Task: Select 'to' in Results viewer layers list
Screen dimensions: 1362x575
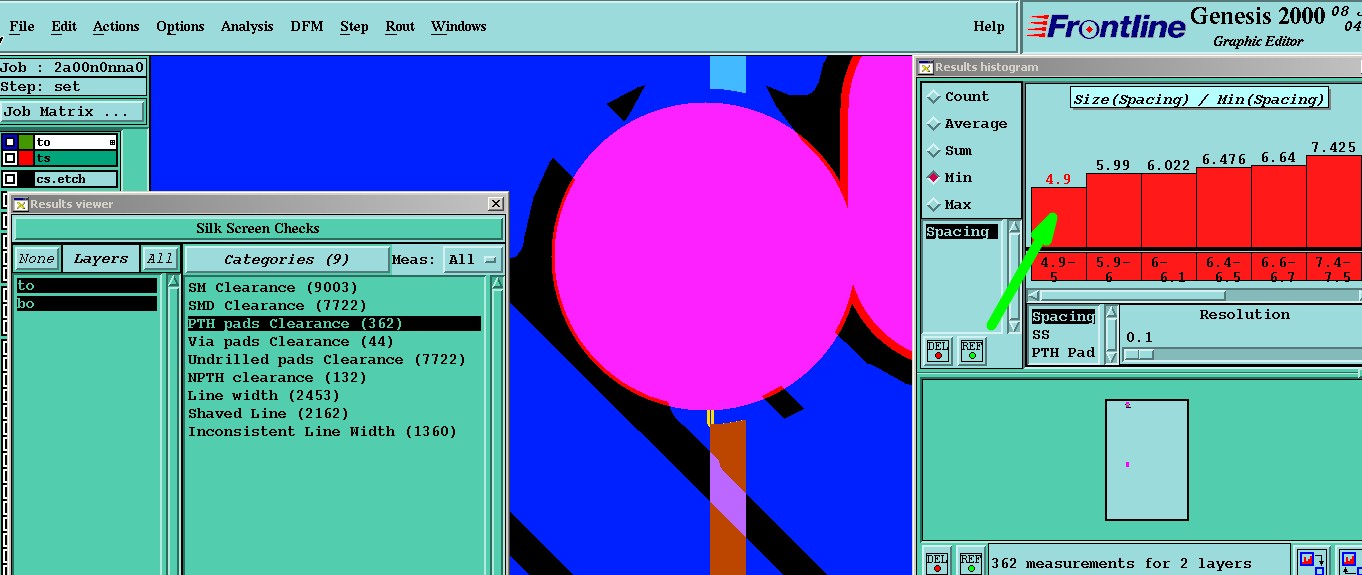Action: [86, 286]
